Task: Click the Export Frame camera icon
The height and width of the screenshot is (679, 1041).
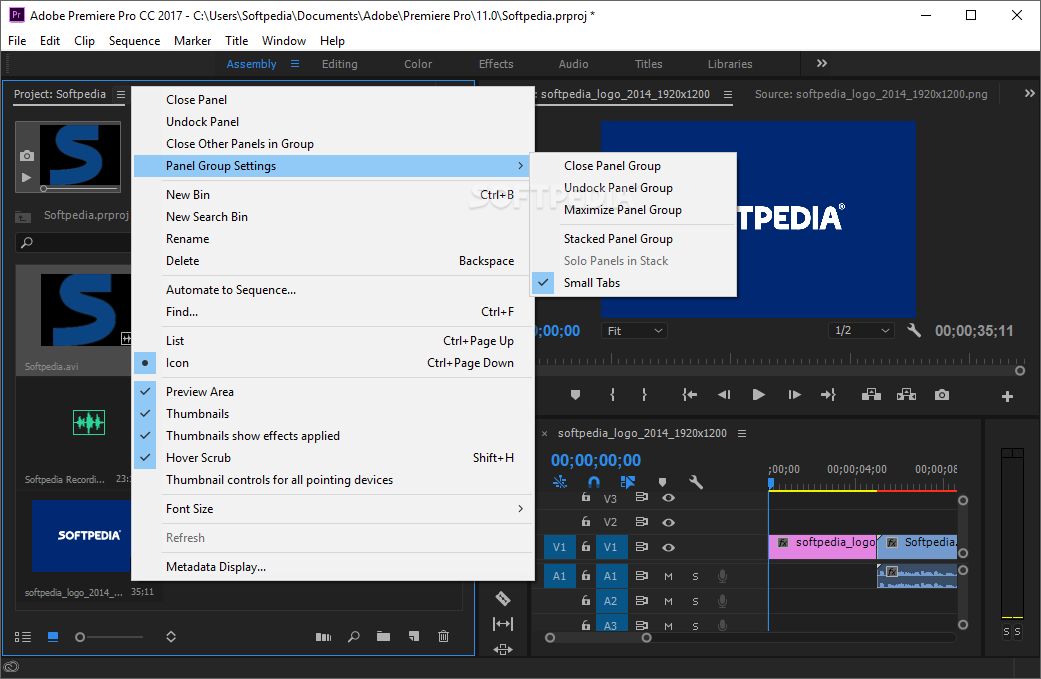Action: click(x=941, y=395)
